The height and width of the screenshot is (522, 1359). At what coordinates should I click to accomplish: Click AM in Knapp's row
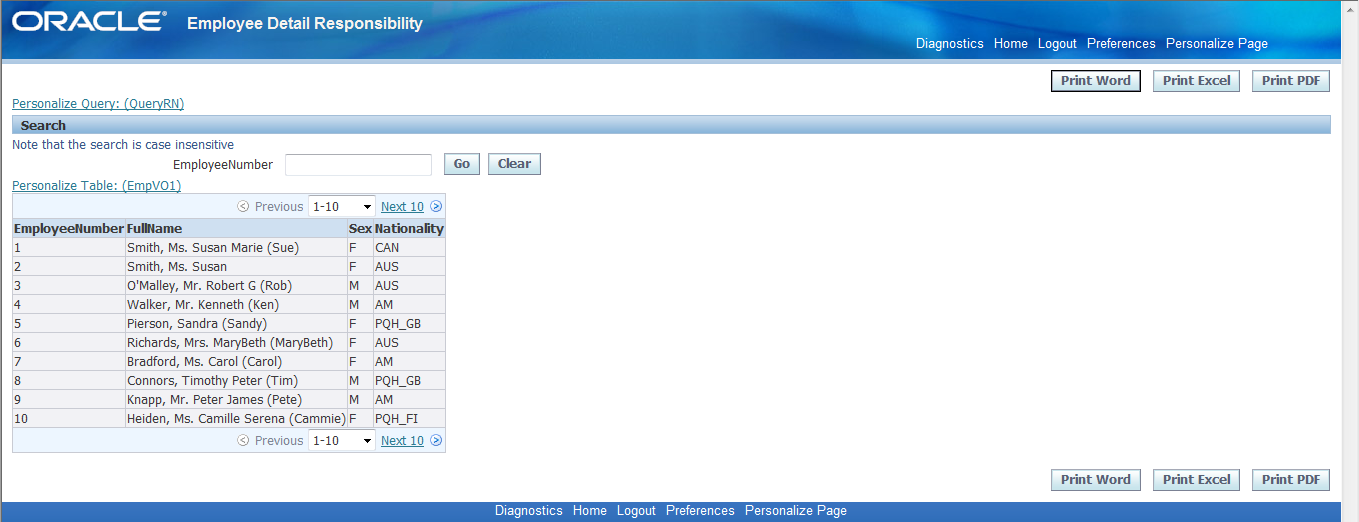[x=409, y=400]
